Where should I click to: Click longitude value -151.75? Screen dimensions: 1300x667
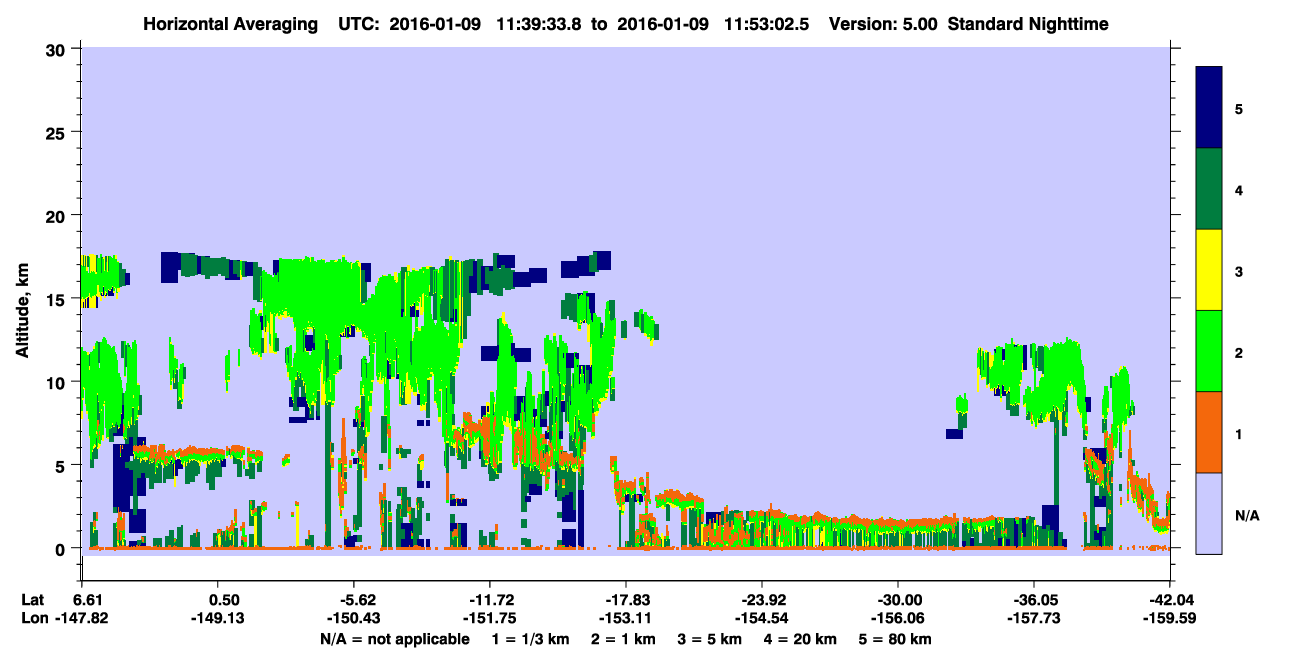(490, 618)
